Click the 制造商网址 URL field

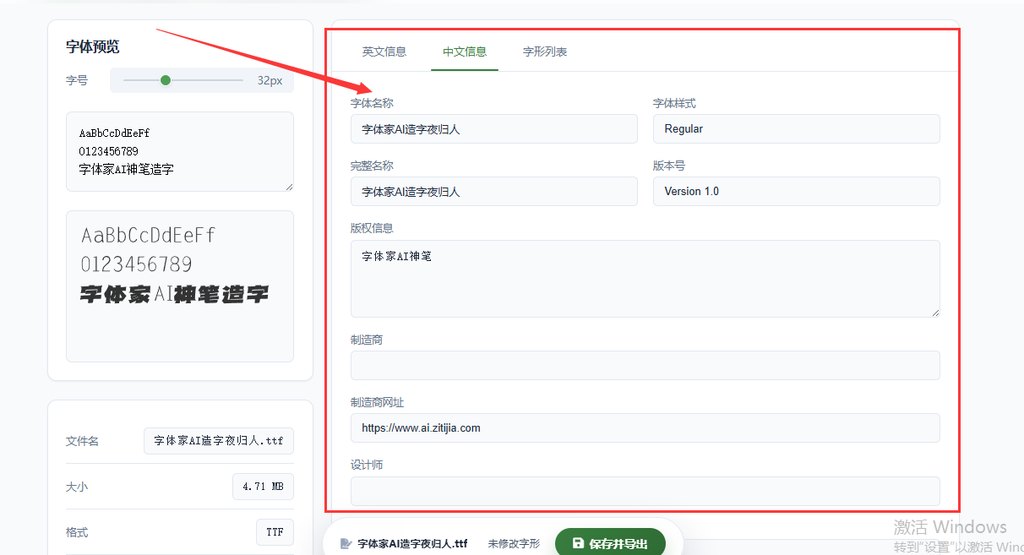pyautogui.click(x=645, y=428)
